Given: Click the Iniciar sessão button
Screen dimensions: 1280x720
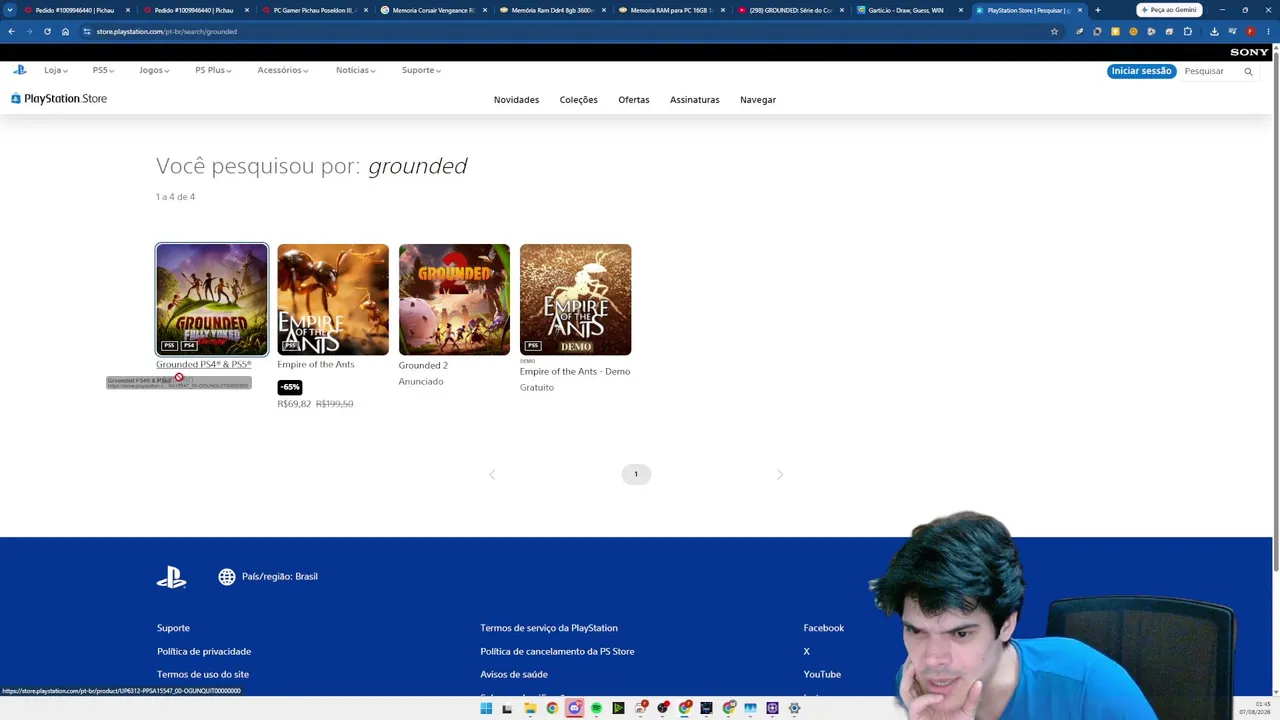Looking at the screenshot, I should click(1141, 71).
